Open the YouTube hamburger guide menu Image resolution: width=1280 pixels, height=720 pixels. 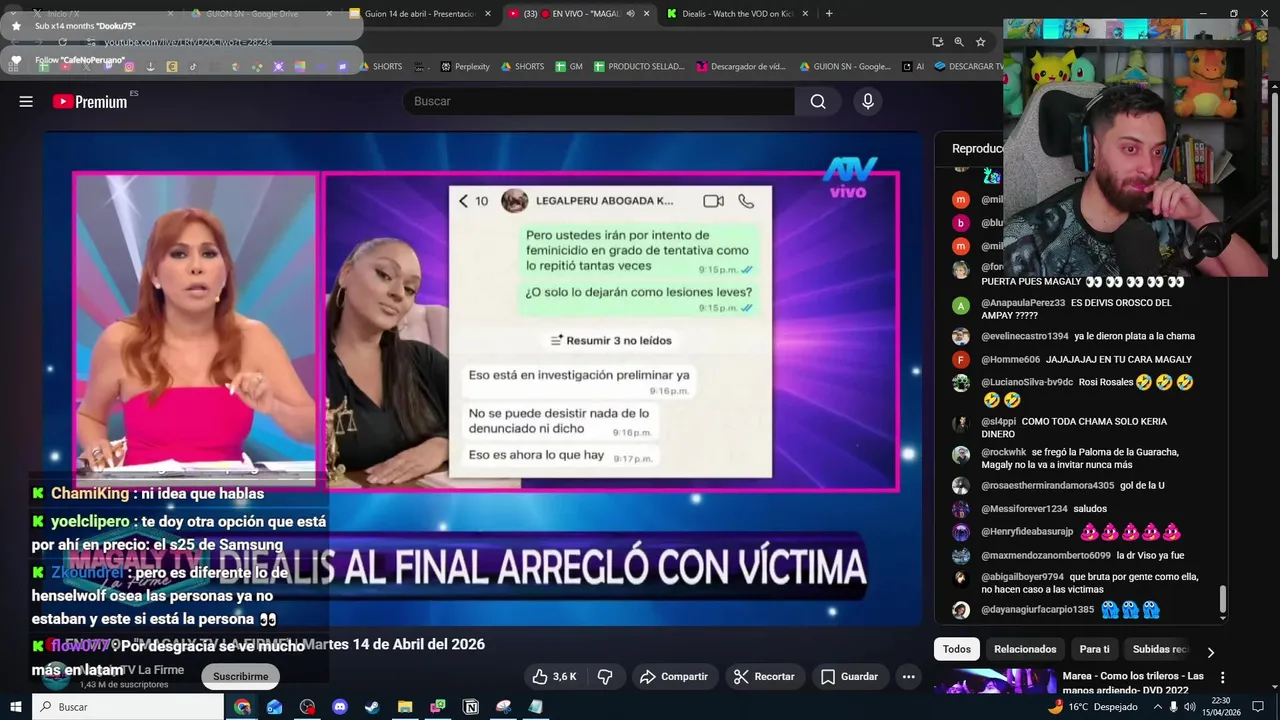pos(26,101)
